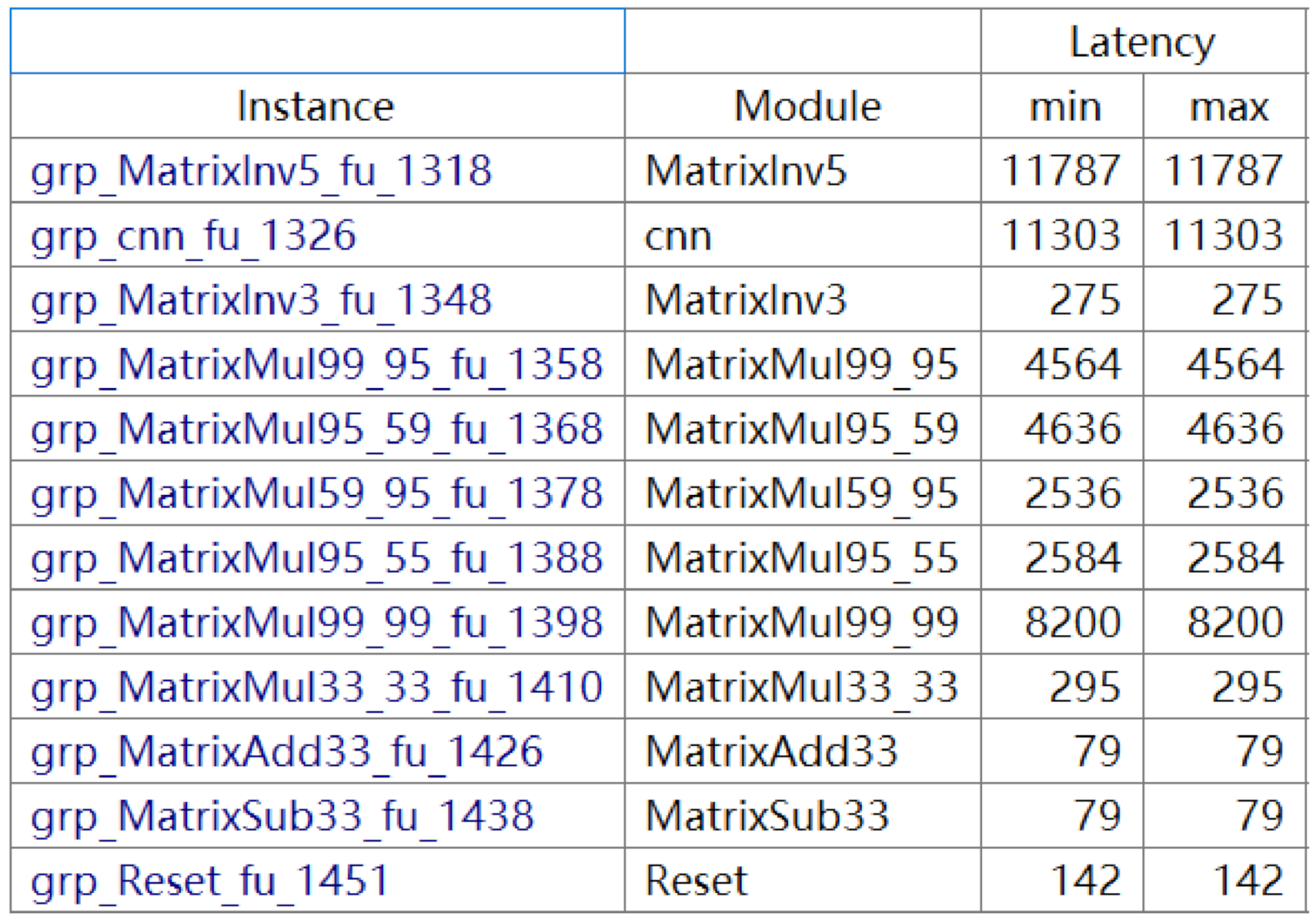This screenshot has height=923, width=1316.
Task: Open the grp_MatrixMul33_33_fu_1410 link
Action: pyautogui.click(x=316, y=688)
